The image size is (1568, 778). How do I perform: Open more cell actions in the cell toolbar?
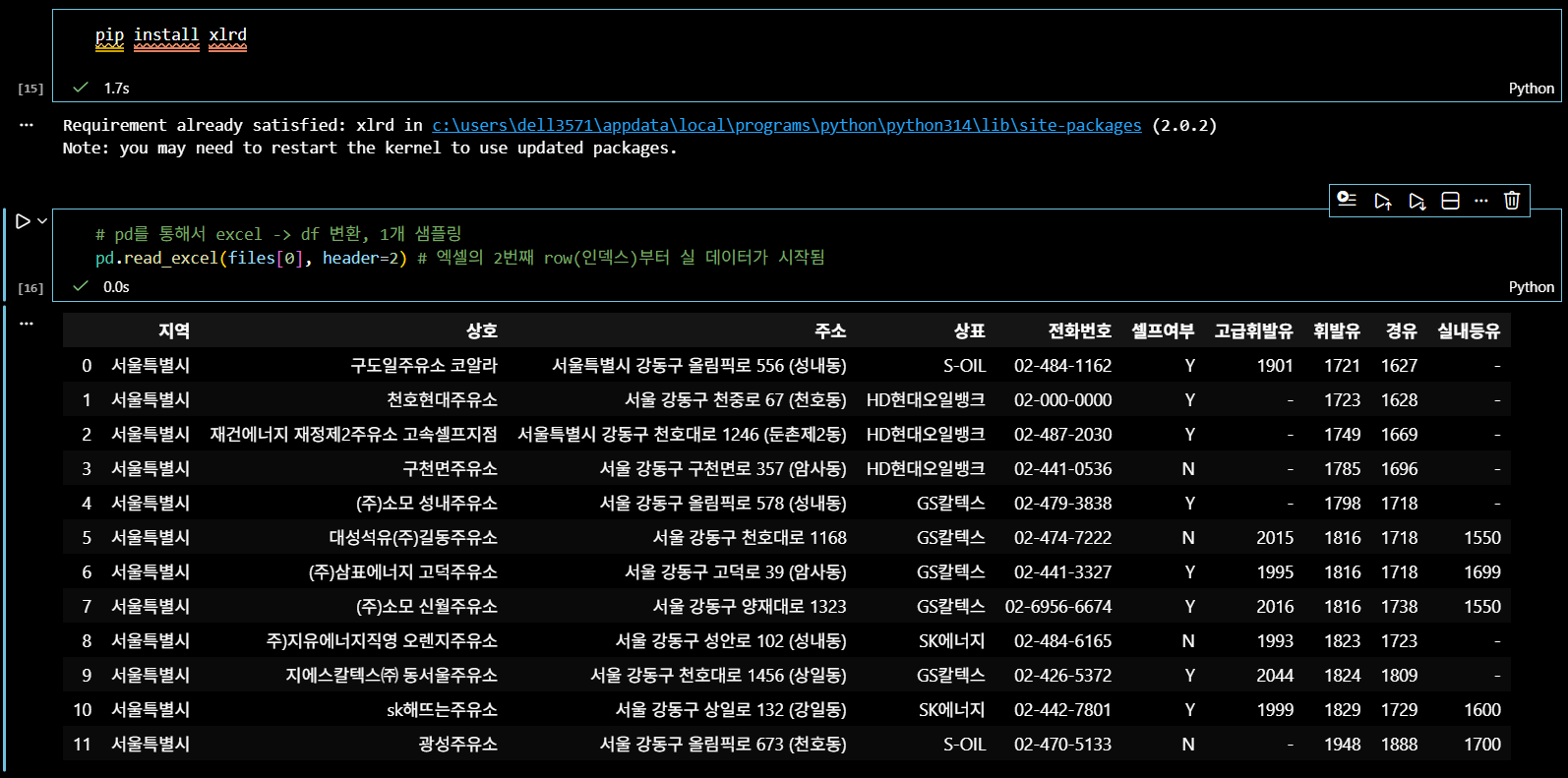[x=1481, y=201]
